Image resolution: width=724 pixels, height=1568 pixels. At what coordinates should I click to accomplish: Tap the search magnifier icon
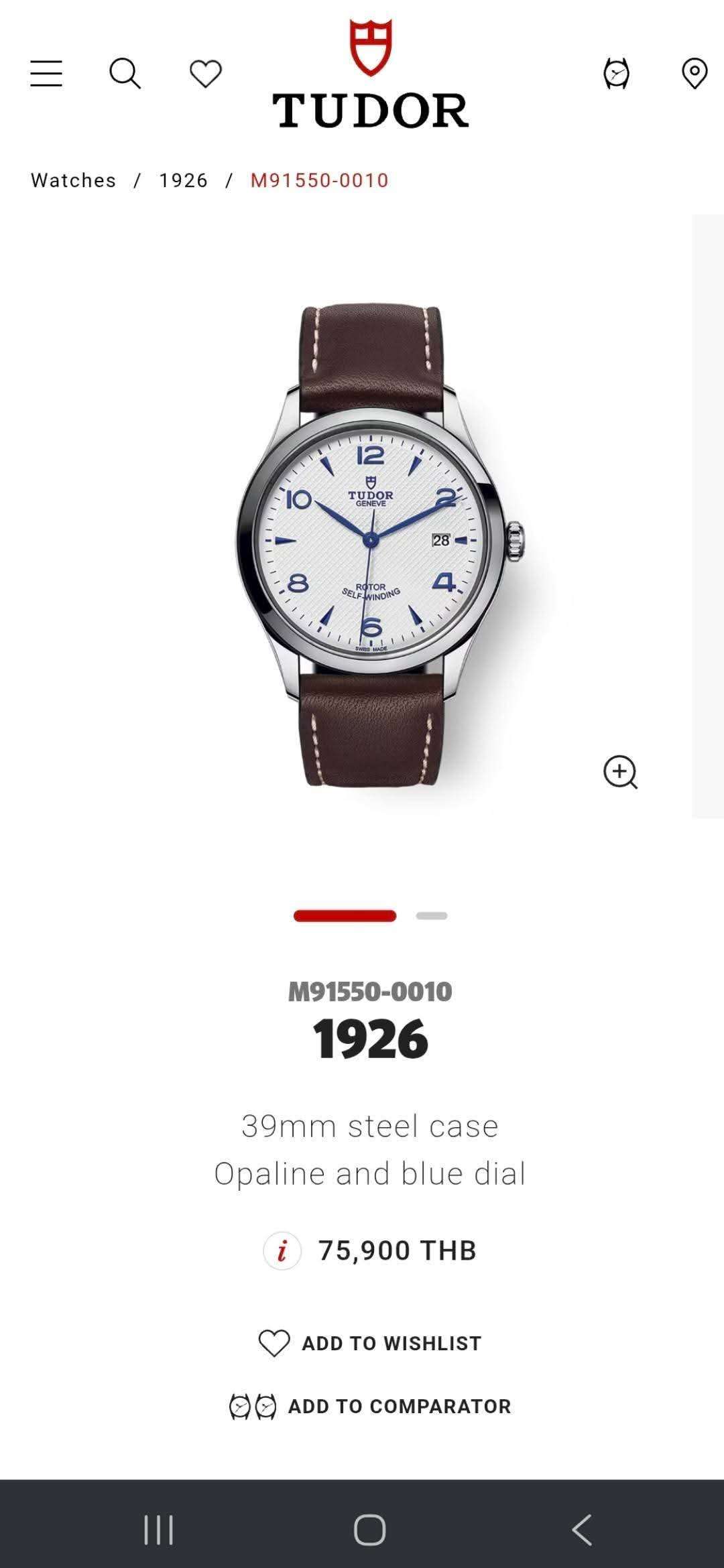coord(125,74)
